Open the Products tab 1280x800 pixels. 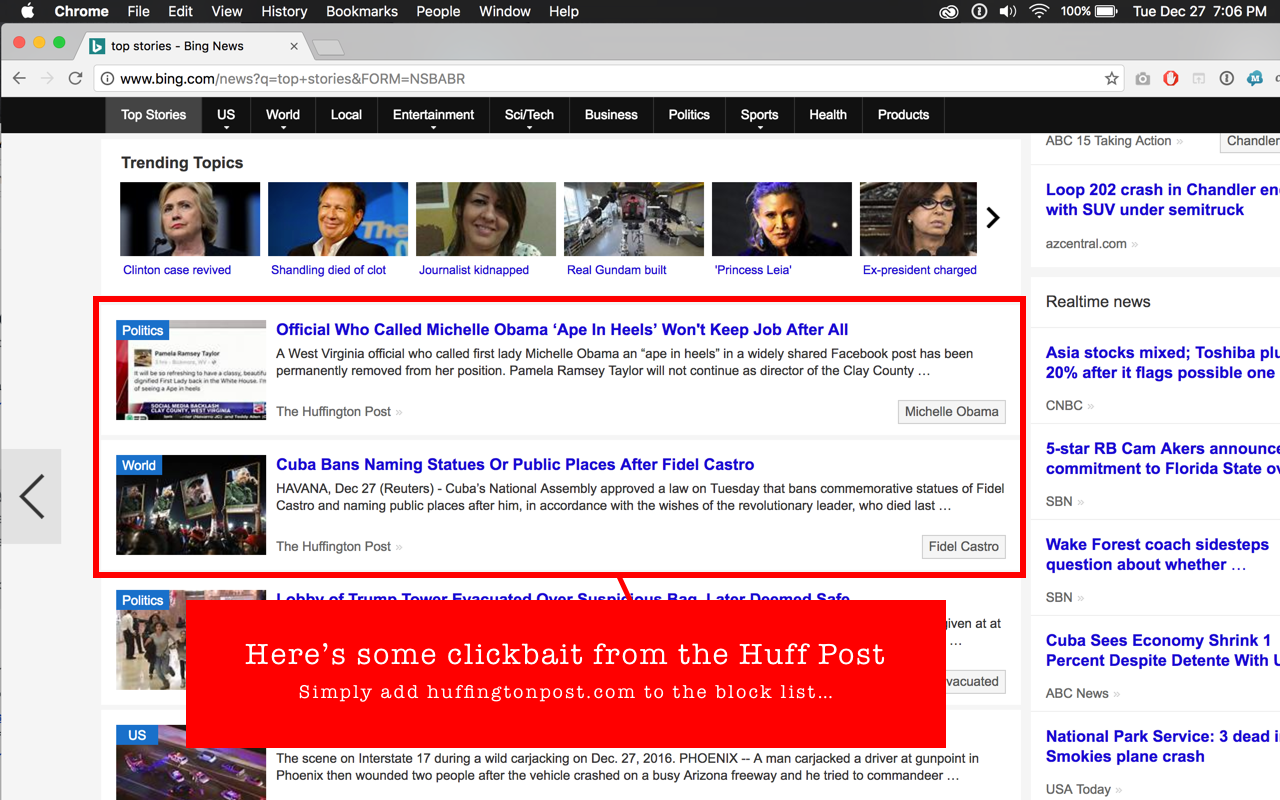point(903,115)
